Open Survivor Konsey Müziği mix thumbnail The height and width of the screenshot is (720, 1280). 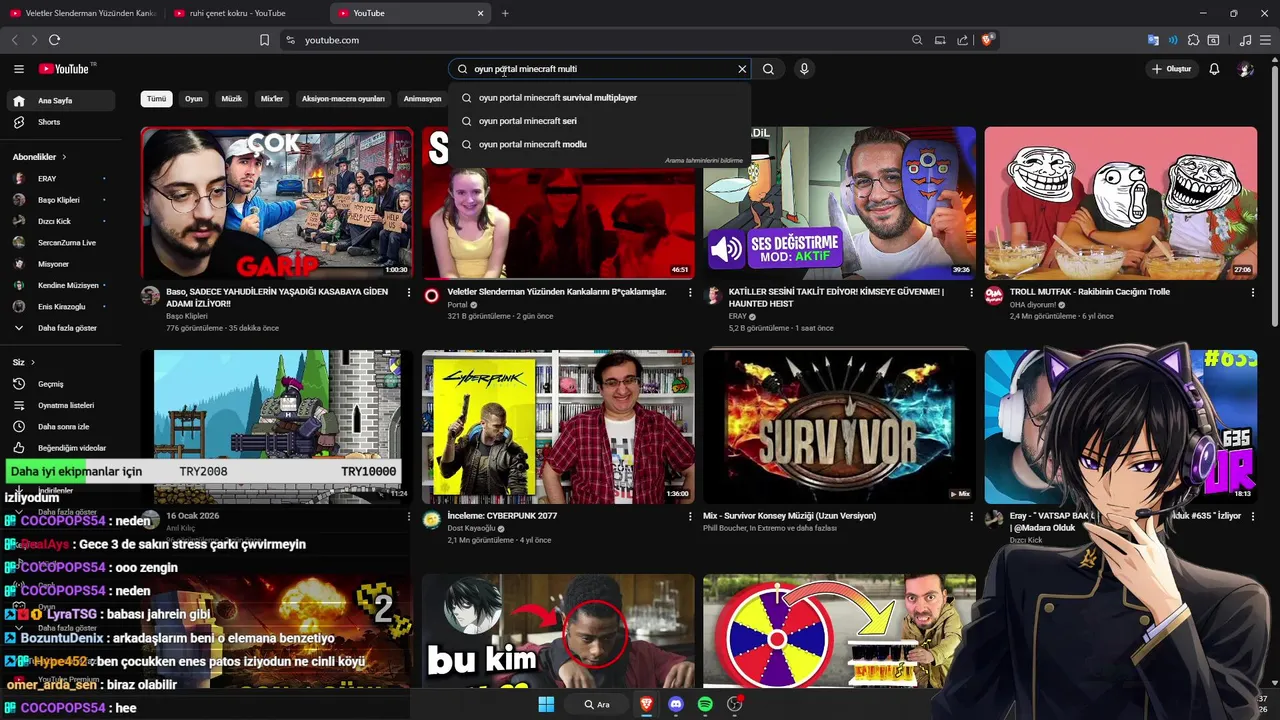tap(839, 426)
